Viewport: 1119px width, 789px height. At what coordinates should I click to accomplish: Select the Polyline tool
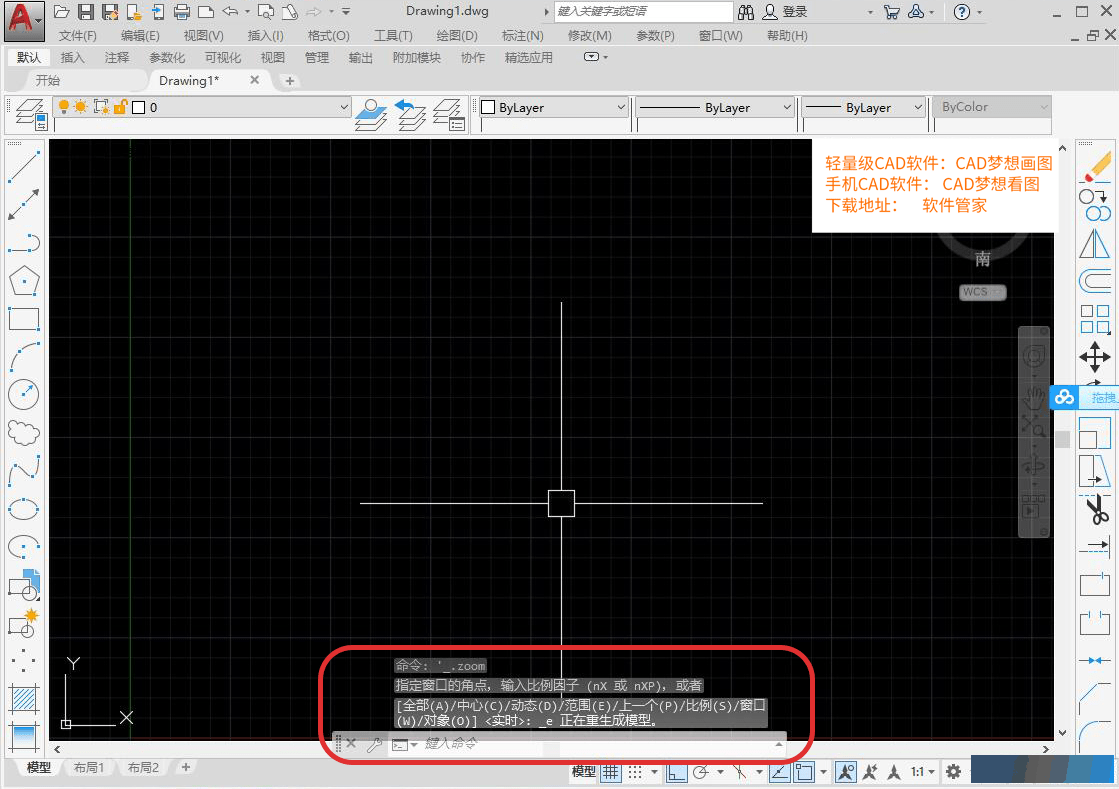pyautogui.click(x=24, y=243)
